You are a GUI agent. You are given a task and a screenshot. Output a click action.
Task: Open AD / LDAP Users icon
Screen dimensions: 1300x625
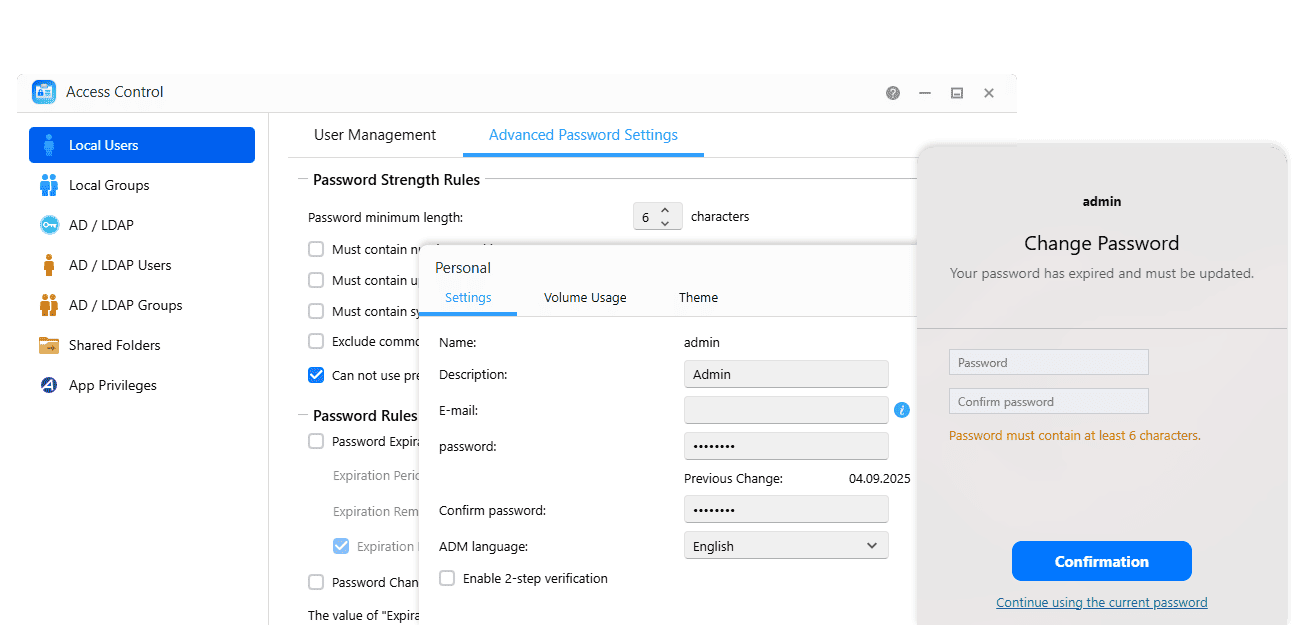tap(49, 265)
